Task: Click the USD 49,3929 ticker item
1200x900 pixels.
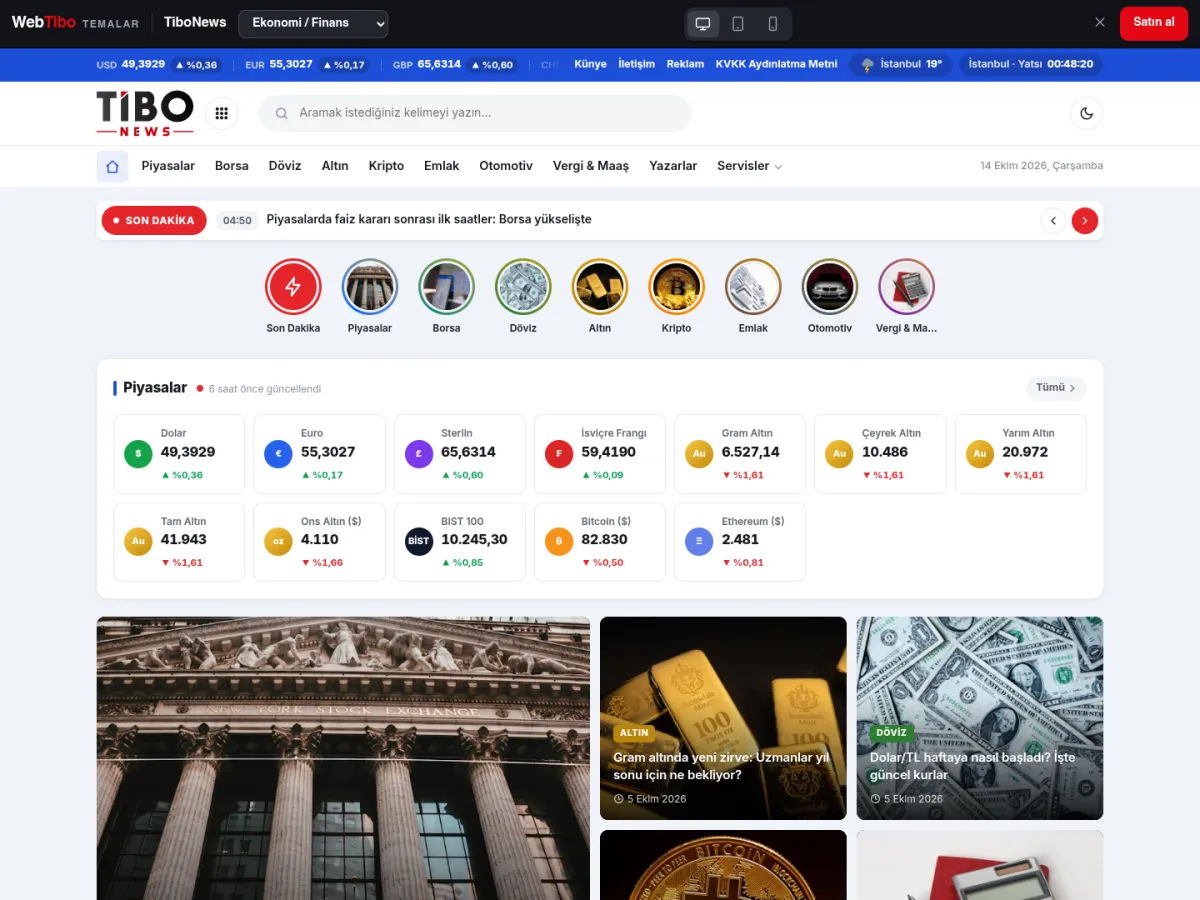Action: point(160,64)
